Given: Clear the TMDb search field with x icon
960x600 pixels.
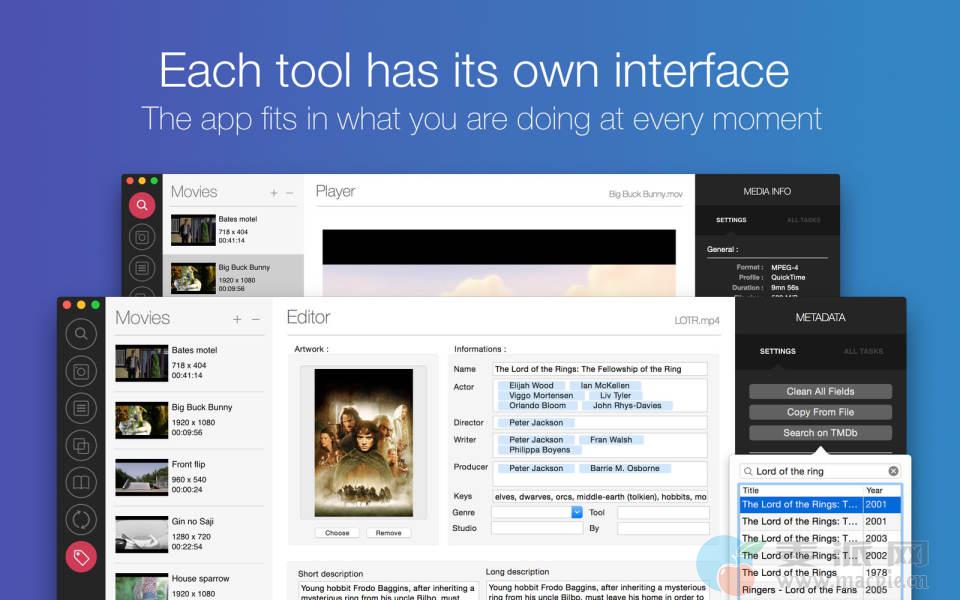Looking at the screenshot, I should [x=893, y=471].
